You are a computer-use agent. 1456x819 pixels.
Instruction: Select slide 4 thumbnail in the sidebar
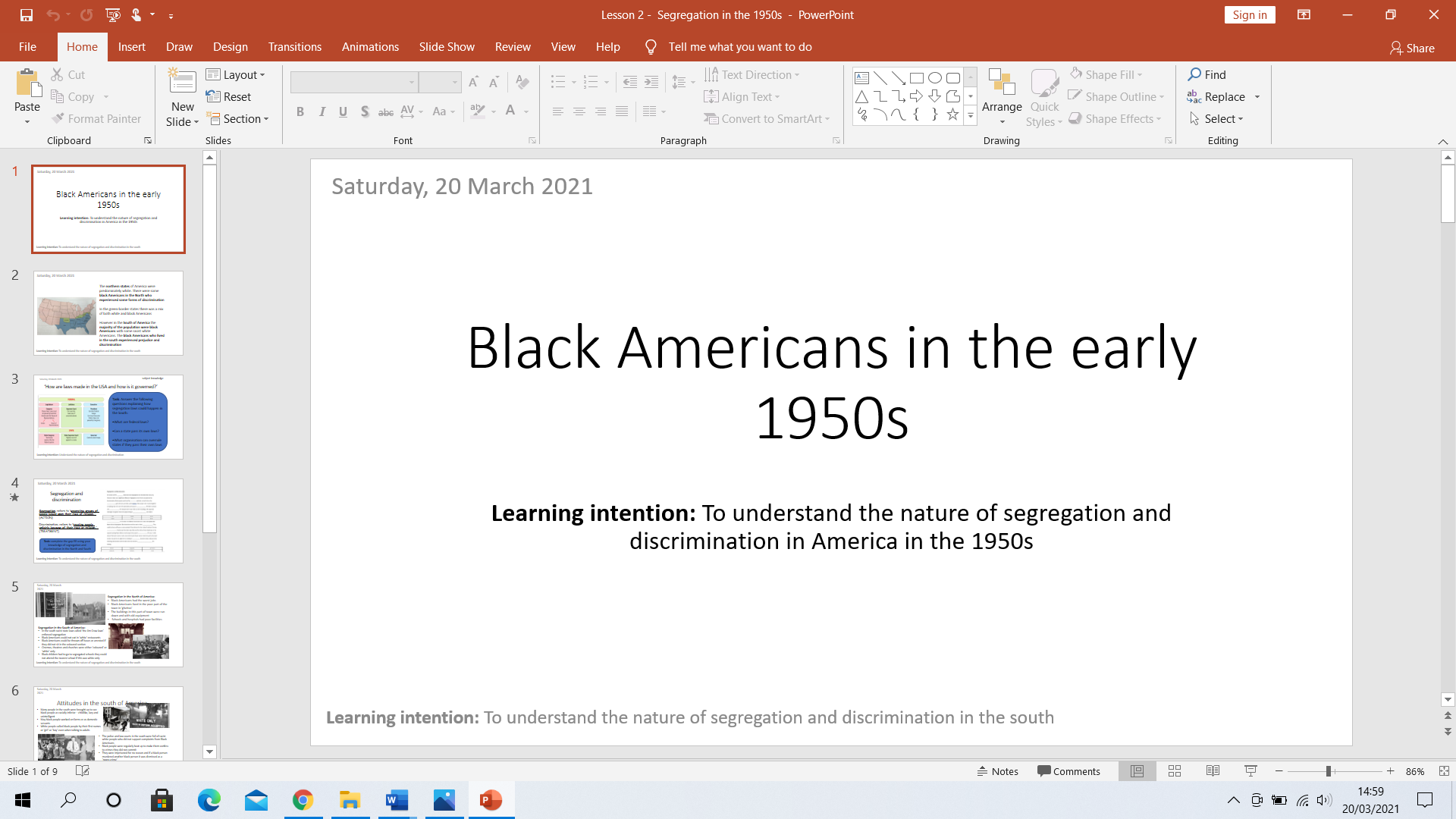[108, 521]
